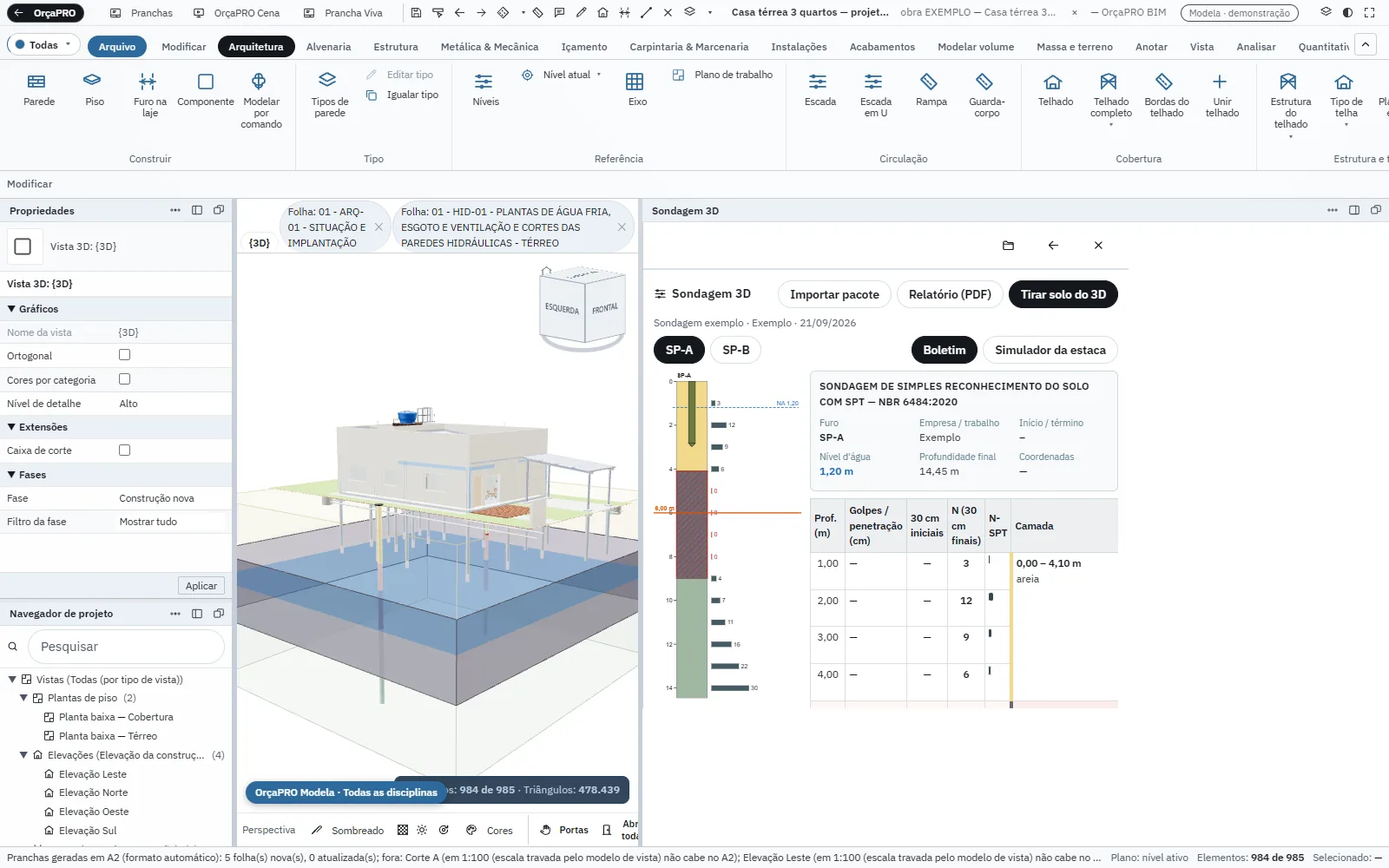Open Tipos de parede

point(330,95)
